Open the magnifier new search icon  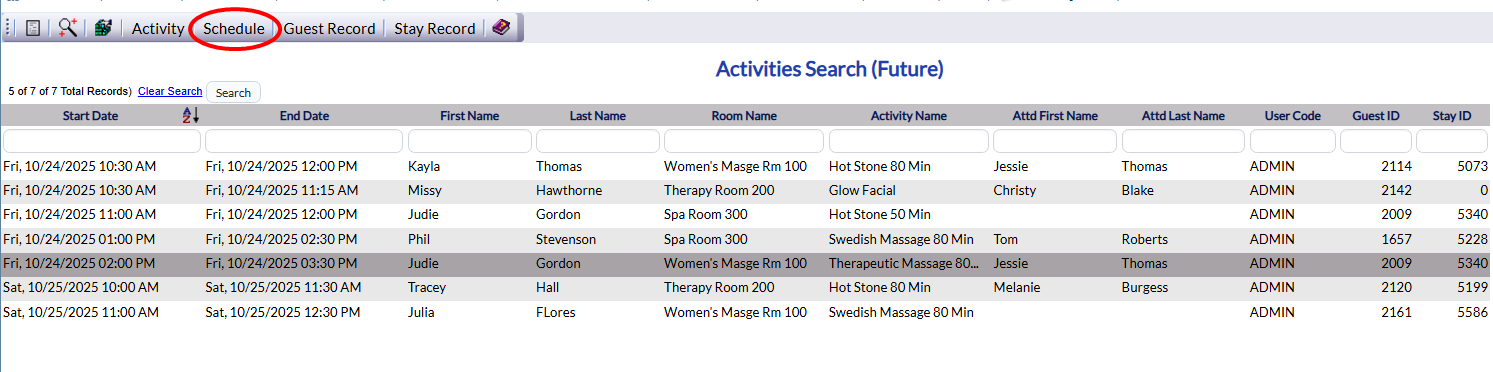tap(68, 29)
